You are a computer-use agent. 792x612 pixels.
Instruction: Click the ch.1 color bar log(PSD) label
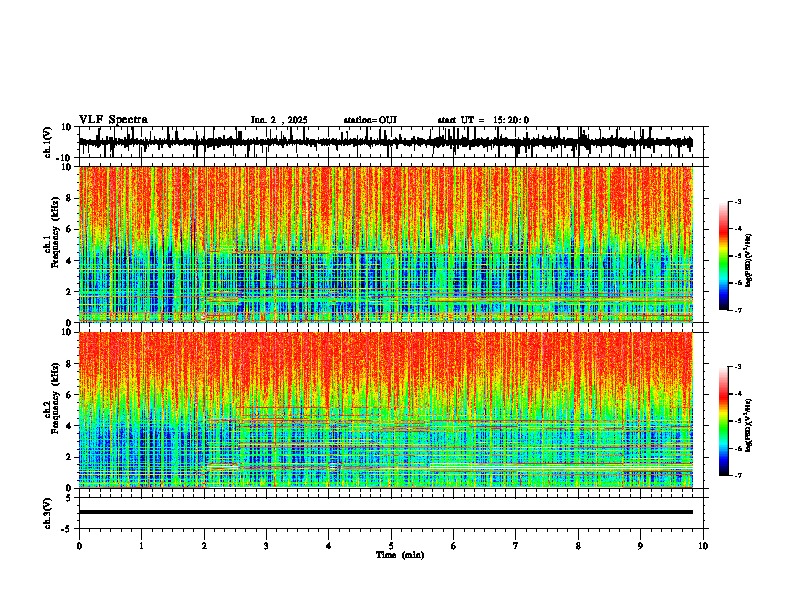(x=749, y=261)
